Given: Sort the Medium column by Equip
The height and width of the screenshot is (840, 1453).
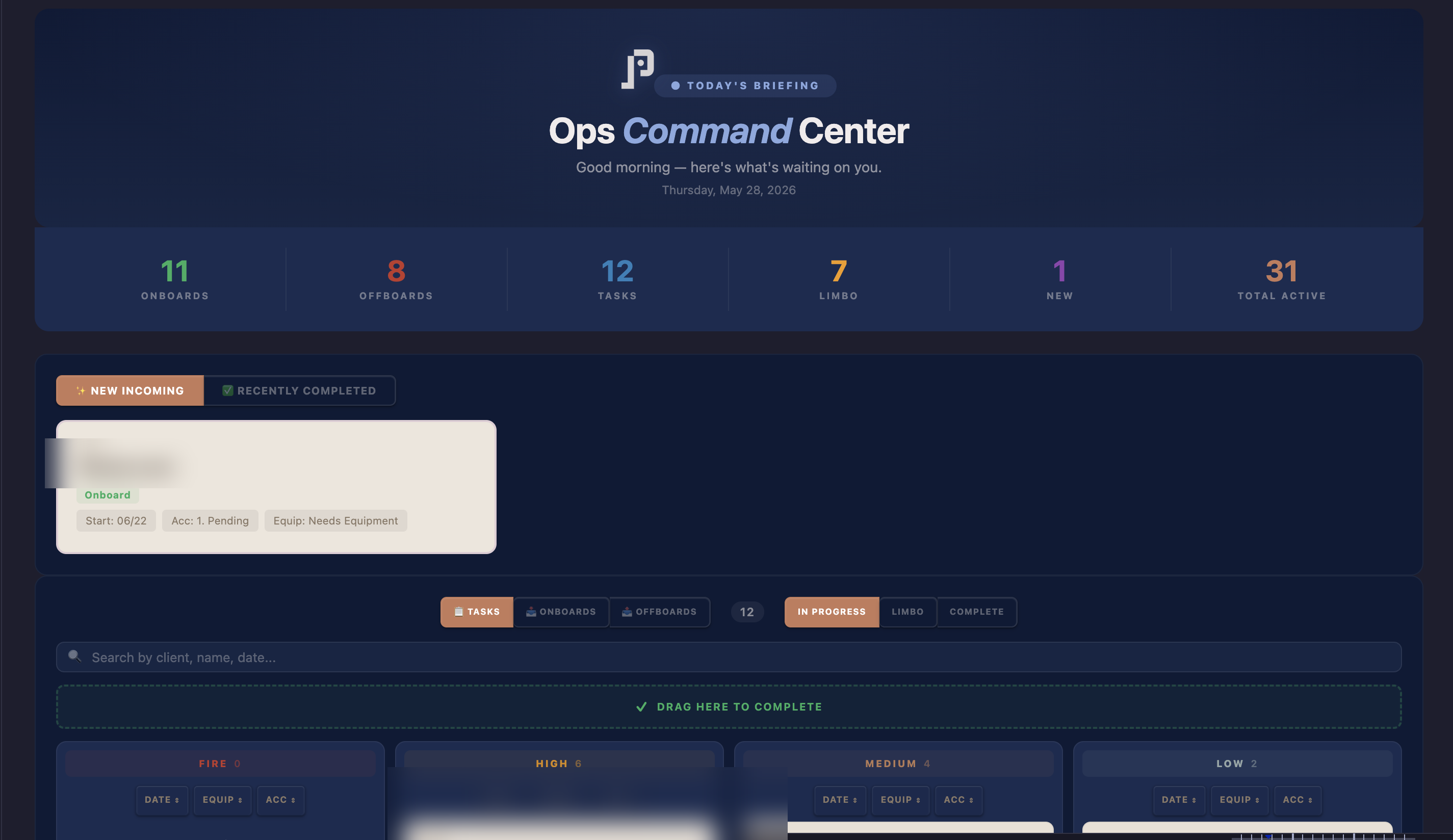Looking at the screenshot, I should click(x=901, y=800).
